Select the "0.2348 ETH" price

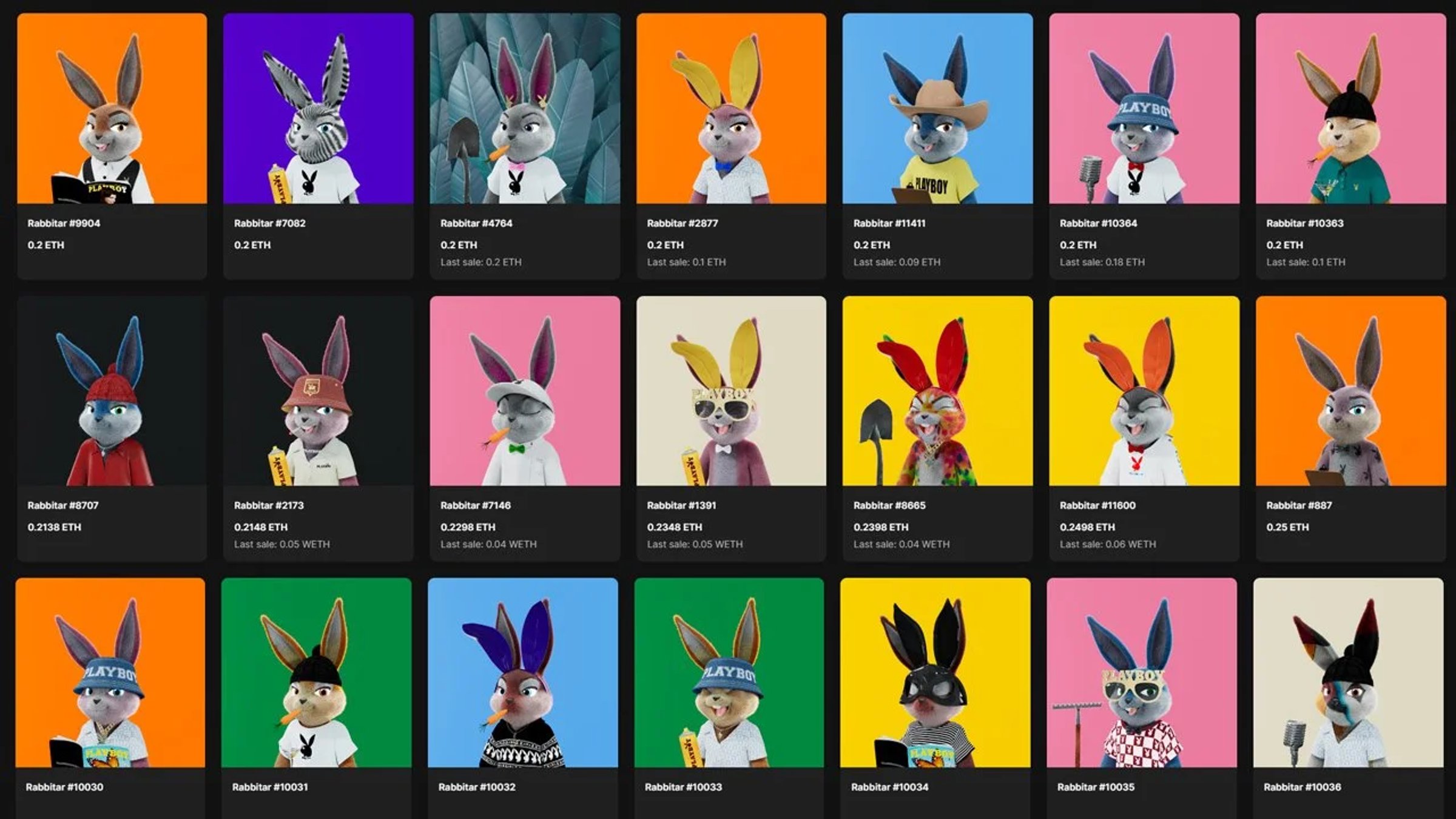point(674,527)
